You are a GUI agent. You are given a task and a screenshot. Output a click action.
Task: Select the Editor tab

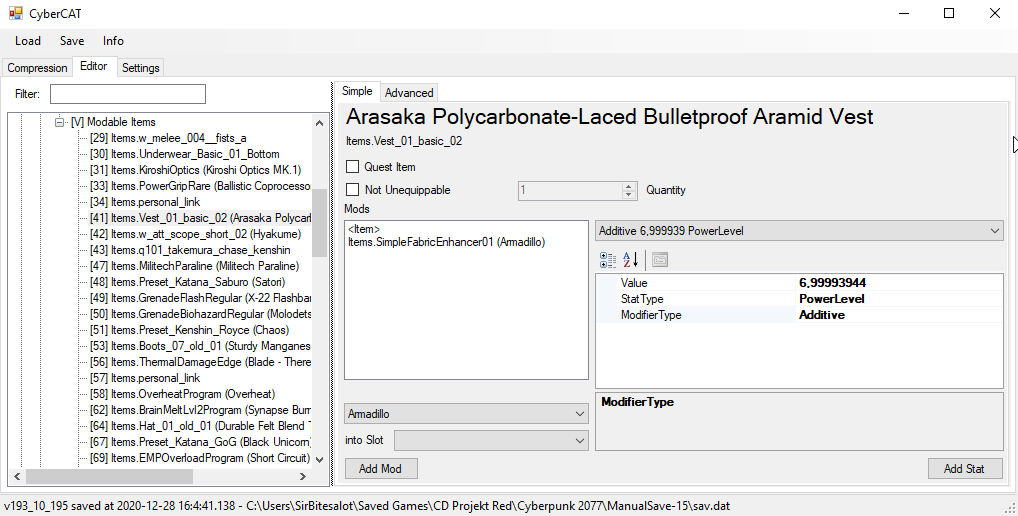tap(93, 66)
